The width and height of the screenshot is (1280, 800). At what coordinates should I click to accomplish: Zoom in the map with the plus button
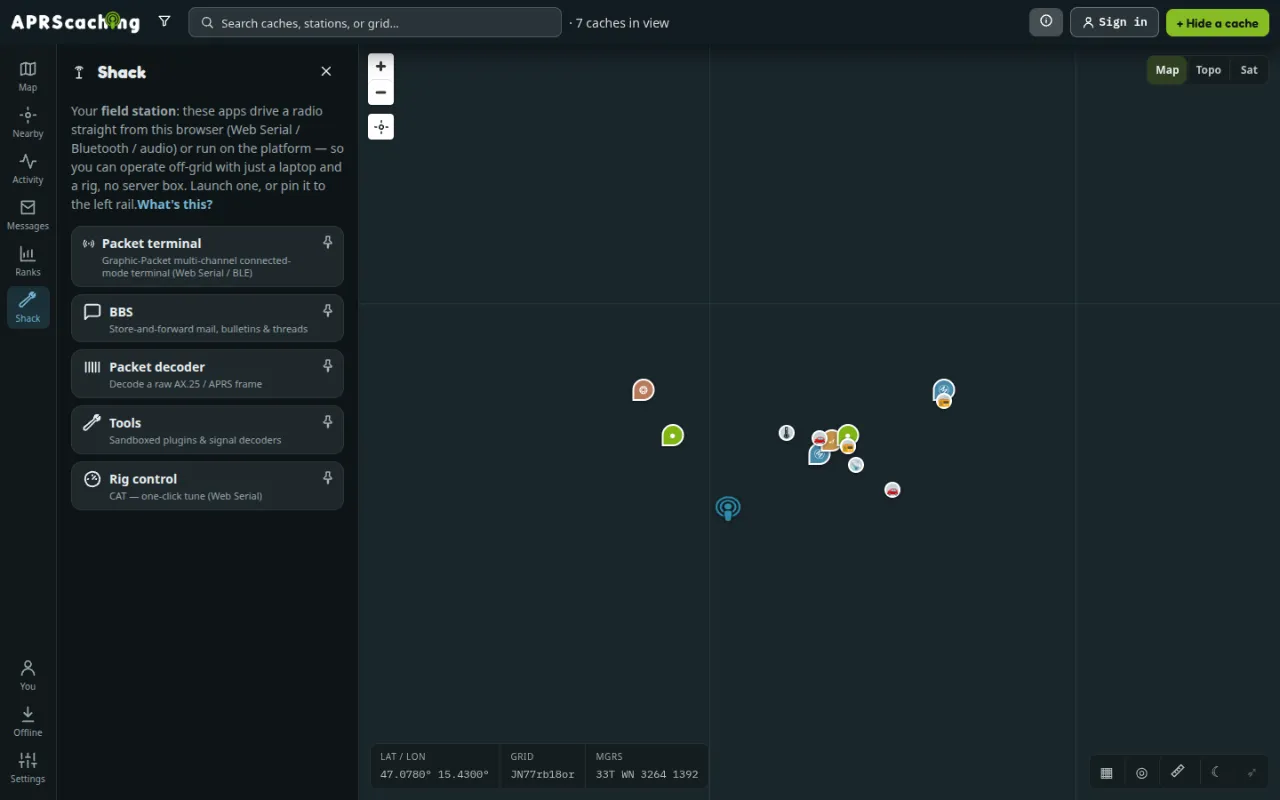381,66
